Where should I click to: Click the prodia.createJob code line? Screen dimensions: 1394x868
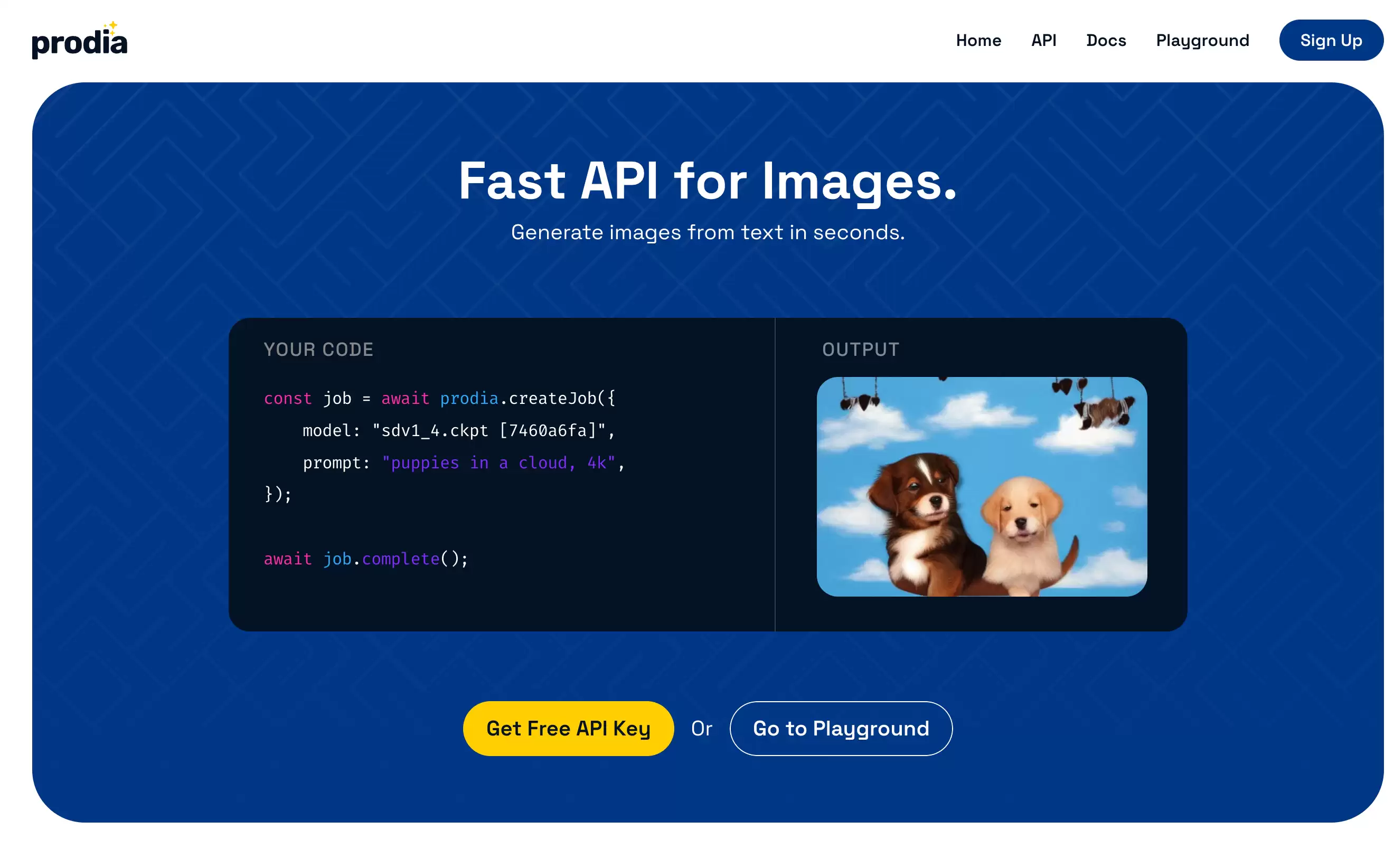pyautogui.click(x=439, y=398)
